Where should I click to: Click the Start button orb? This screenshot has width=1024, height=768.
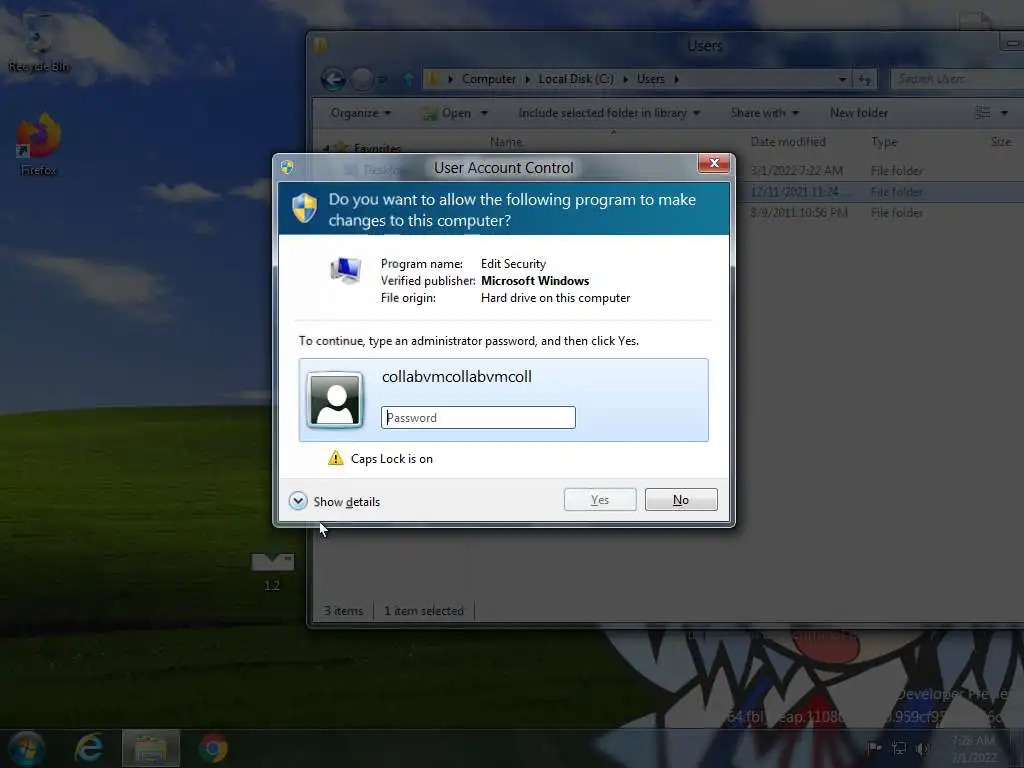26,748
